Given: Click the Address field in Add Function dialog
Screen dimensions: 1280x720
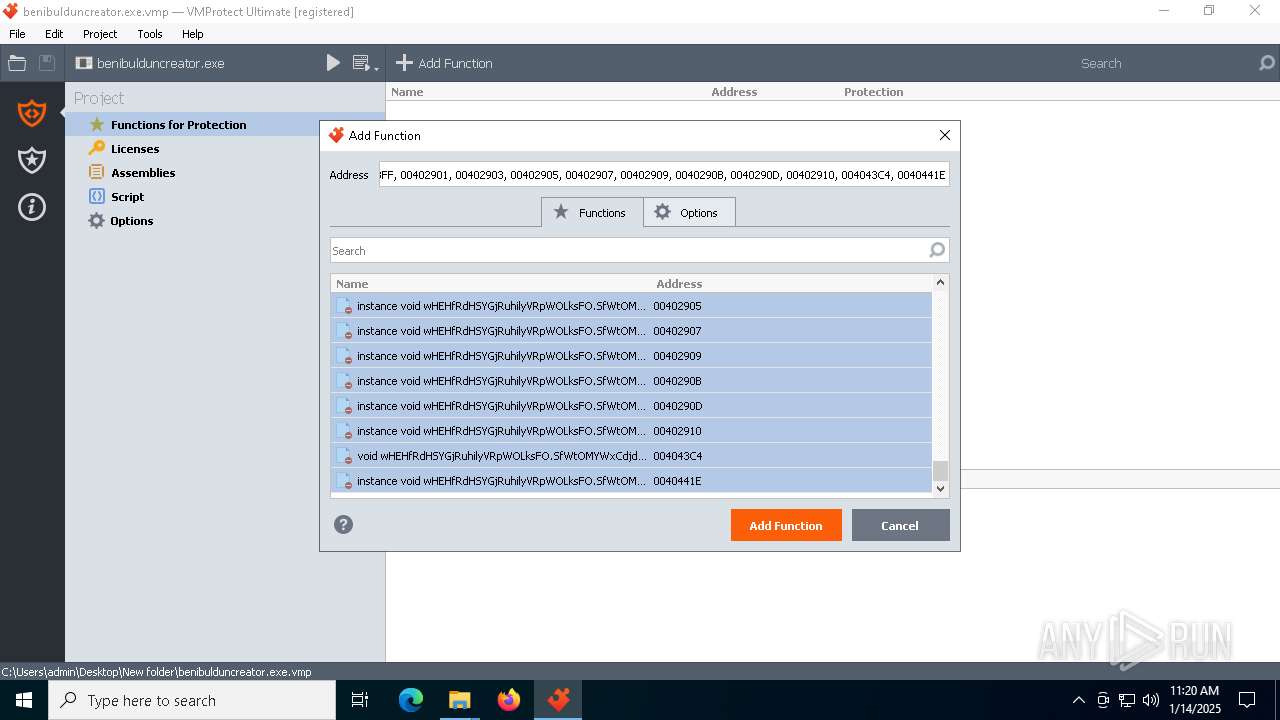Looking at the screenshot, I should [664, 175].
